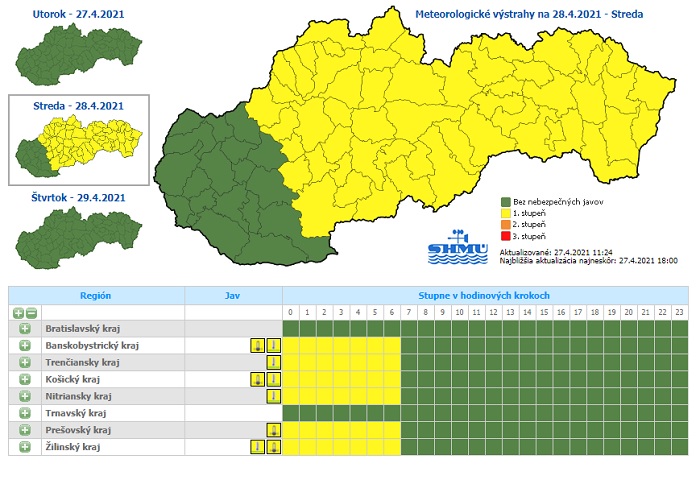Click the hour '18' column label
700x484 pixels.
(x=595, y=313)
